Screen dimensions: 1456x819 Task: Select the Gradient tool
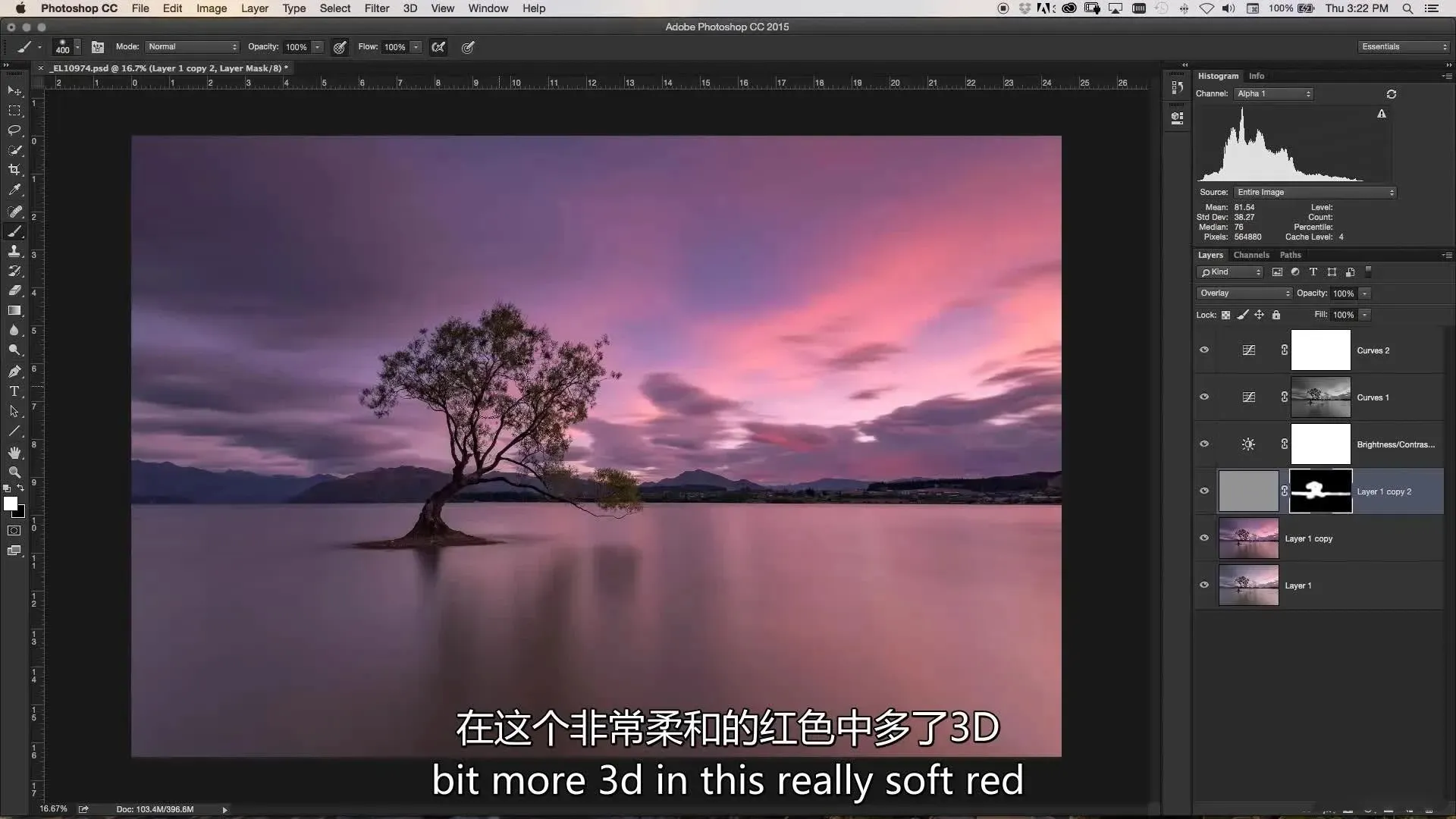click(x=14, y=310)
